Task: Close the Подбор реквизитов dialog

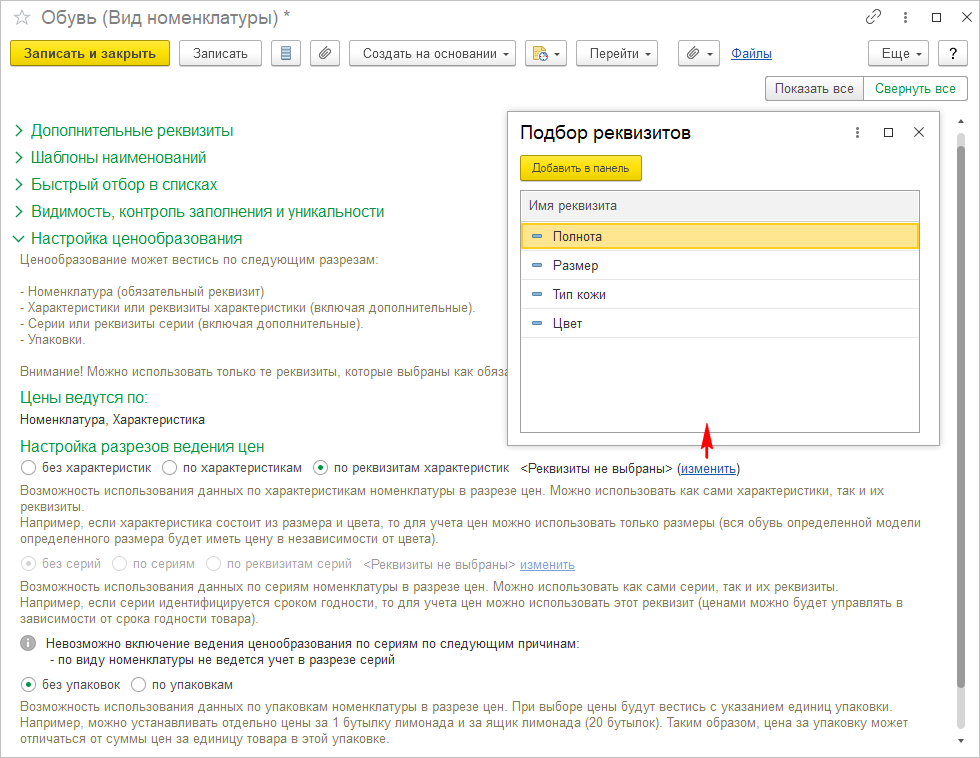Action: click(919, 132)
